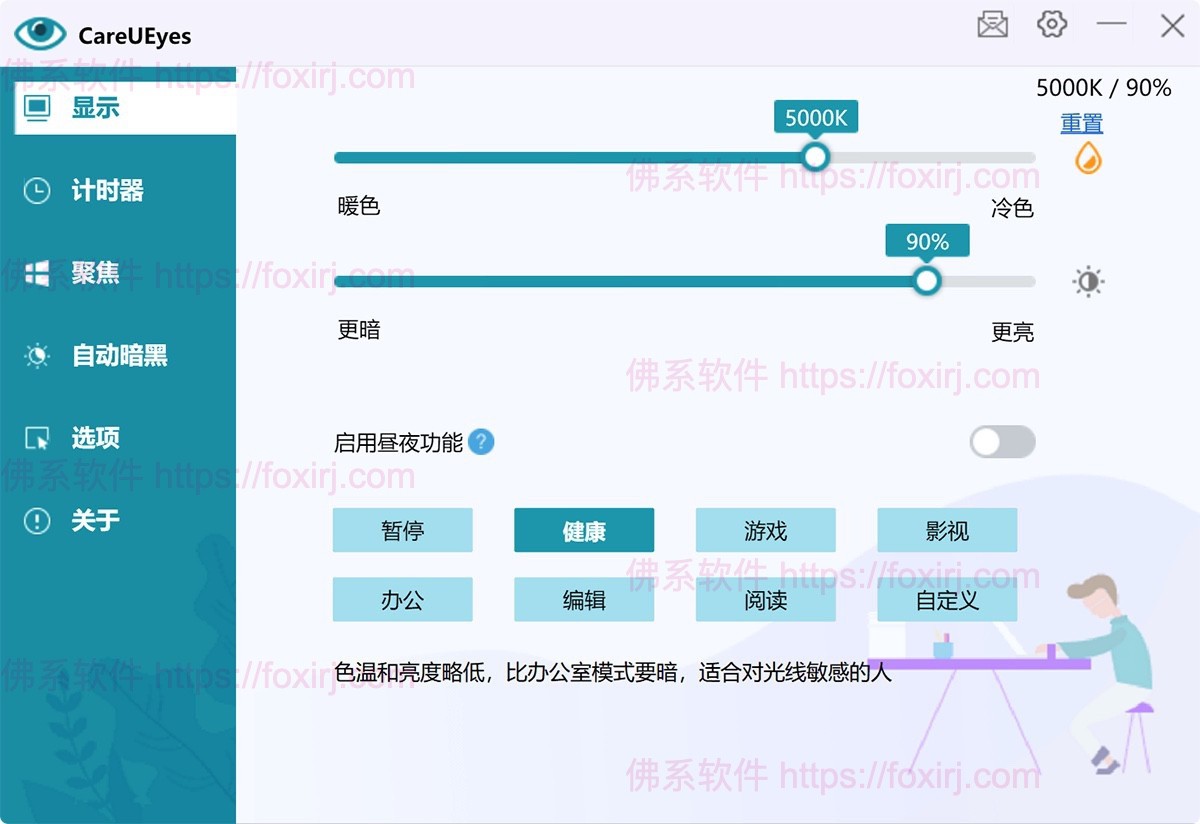Activate 影视 movie mode
This screenshot has width=1200, height=824.
click(x=947, y=530)
